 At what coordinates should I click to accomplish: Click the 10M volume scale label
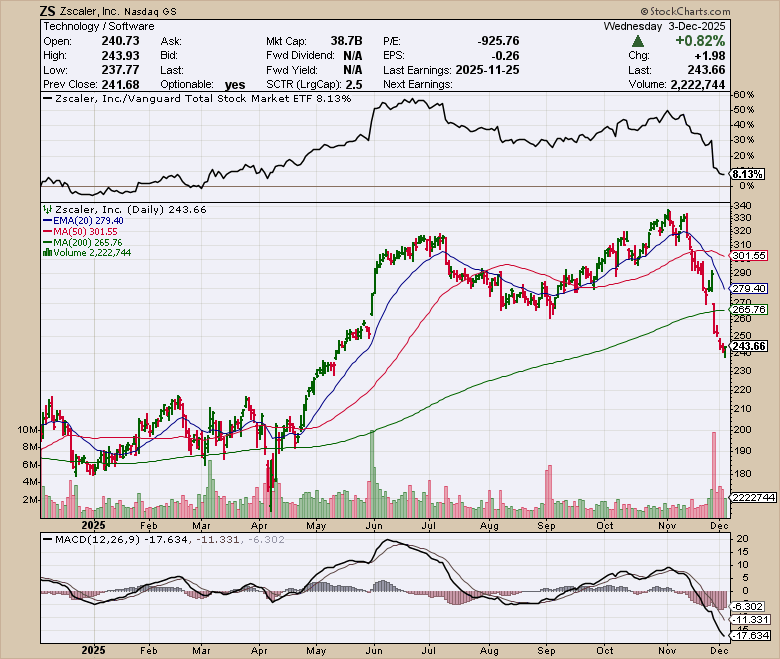27,429
